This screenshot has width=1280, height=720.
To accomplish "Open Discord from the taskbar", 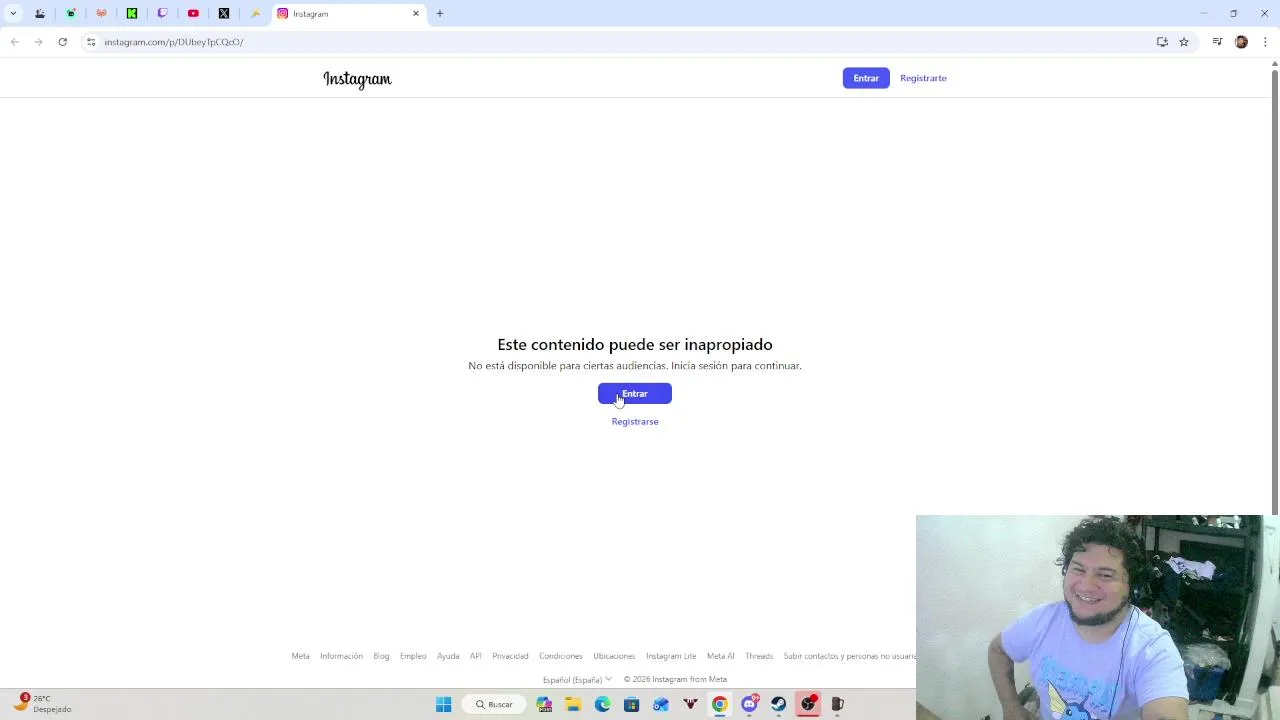I will (750, 704).
